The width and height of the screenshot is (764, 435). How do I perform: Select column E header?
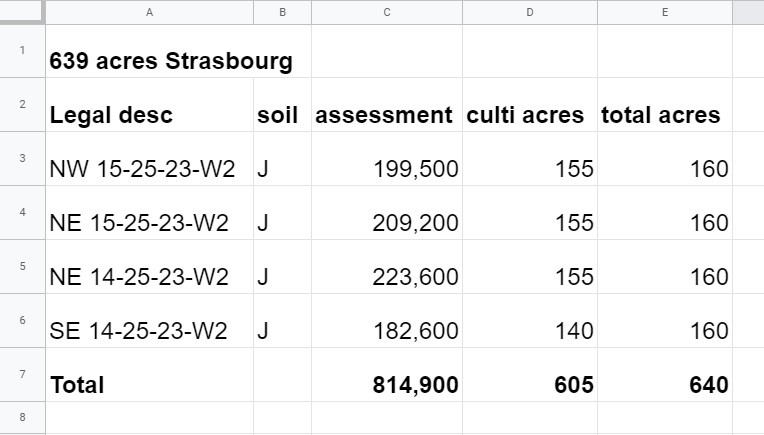(x=665, y=12)
